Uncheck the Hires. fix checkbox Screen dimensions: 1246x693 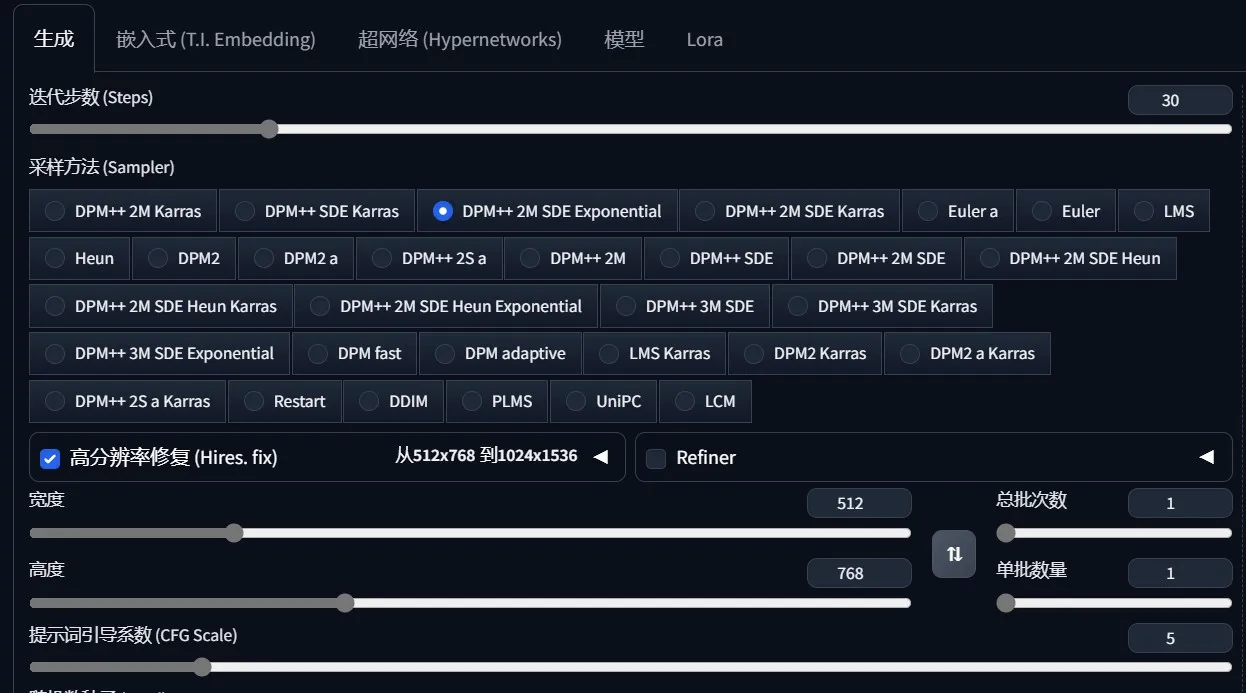pos(50,458)
